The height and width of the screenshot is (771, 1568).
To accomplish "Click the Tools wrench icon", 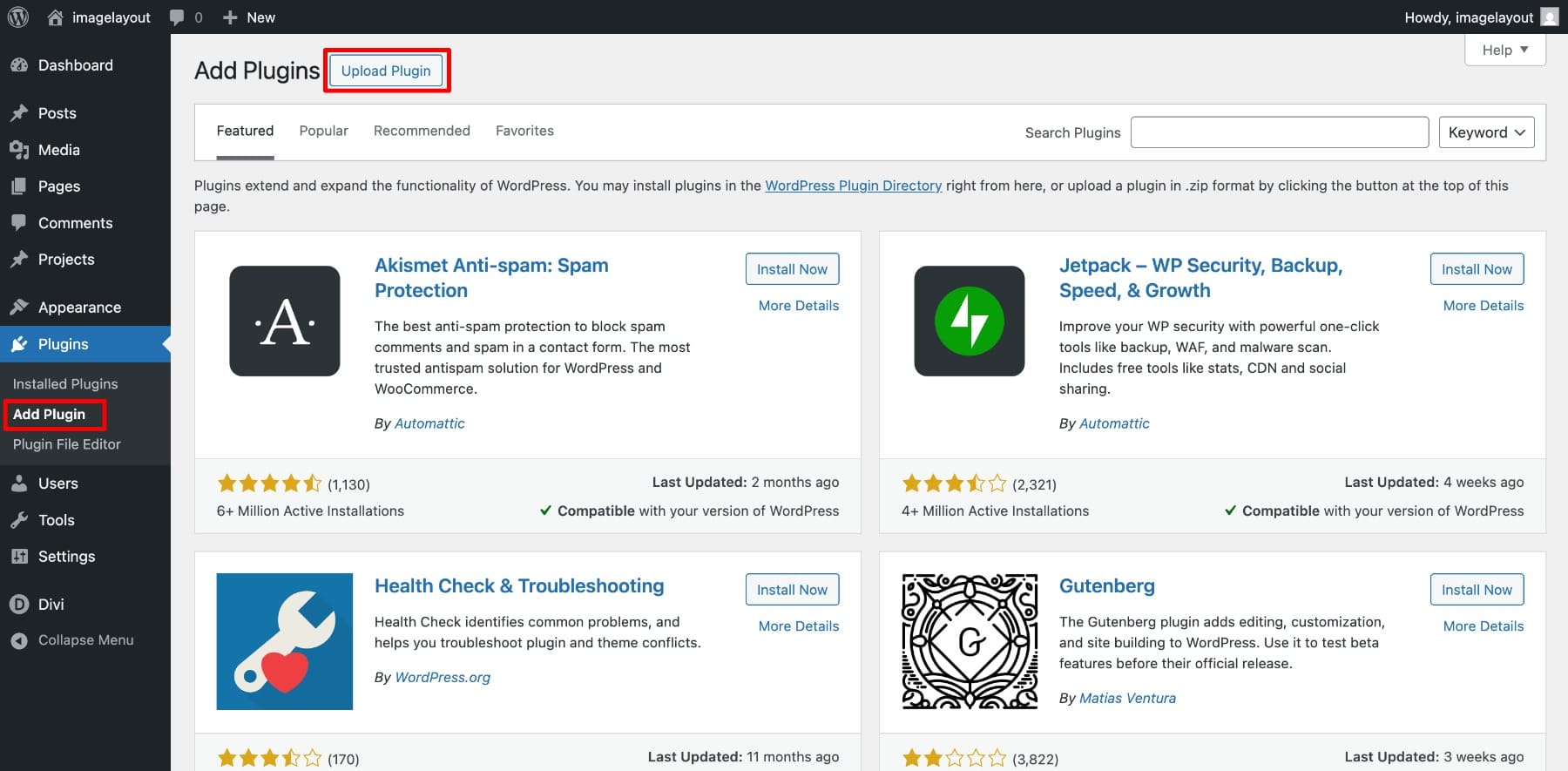I will 19,520.
